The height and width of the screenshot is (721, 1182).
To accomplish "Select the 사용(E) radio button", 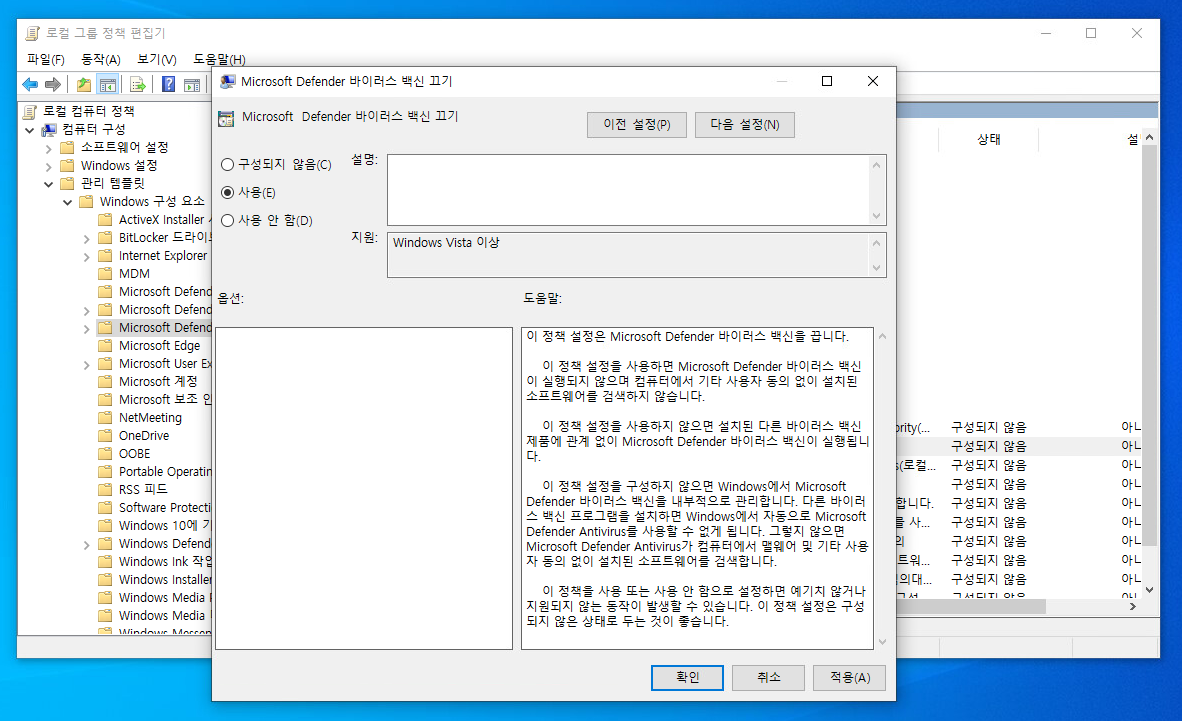I will [227, 192].
